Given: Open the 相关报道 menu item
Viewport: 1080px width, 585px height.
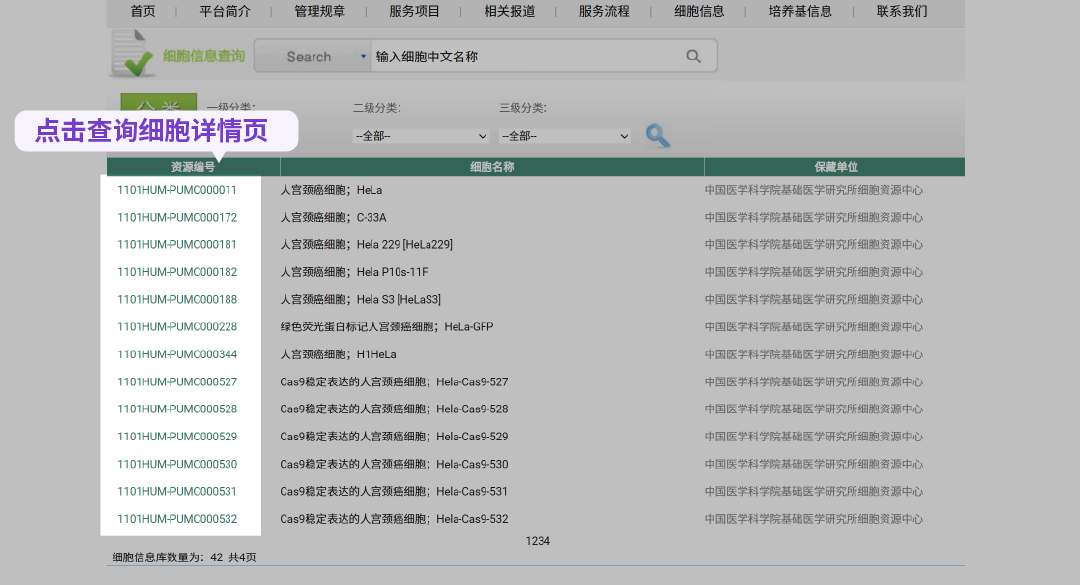Looking at the screenshot, I should point(510,11).
